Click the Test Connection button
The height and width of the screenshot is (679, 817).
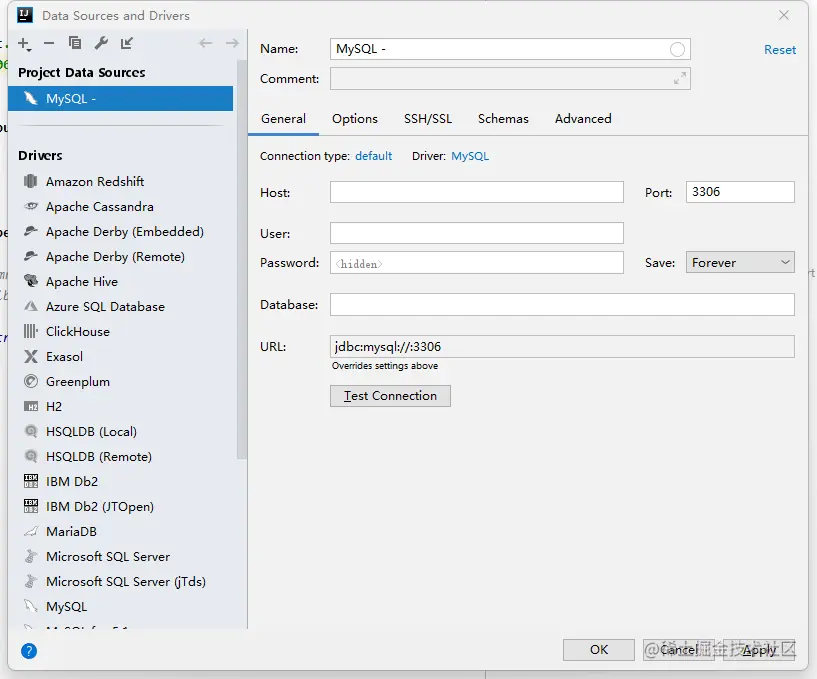390,396
